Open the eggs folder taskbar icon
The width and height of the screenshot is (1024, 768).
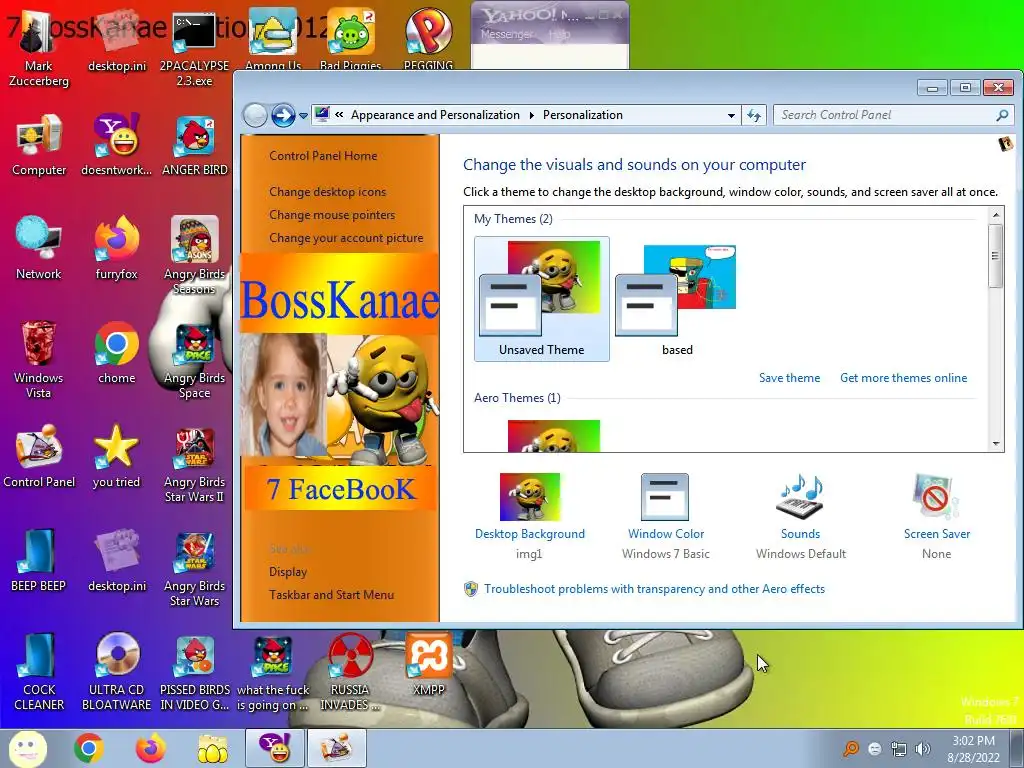[213, 748]
